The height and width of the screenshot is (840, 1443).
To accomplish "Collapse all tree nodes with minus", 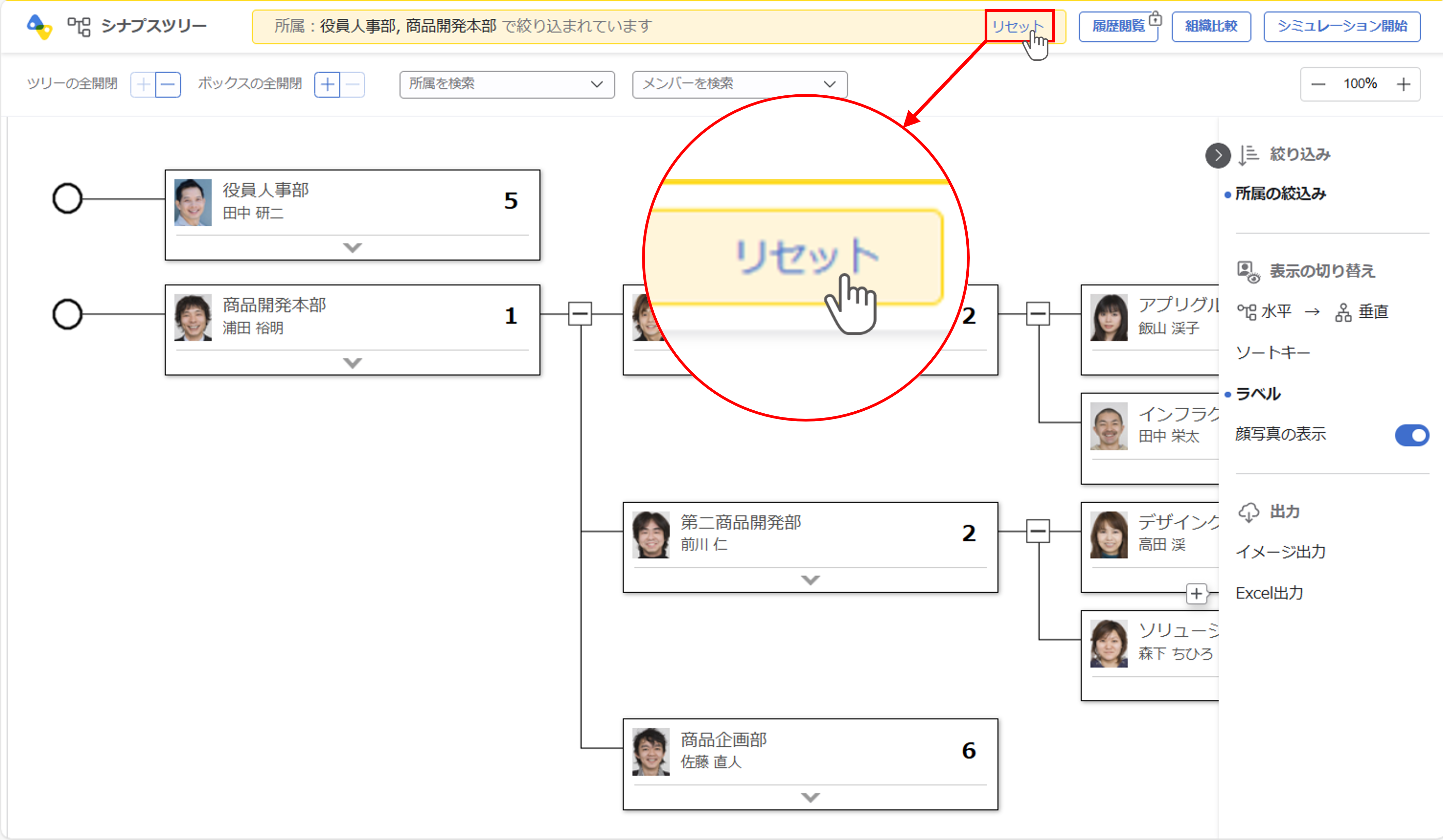I will point(168,85).
